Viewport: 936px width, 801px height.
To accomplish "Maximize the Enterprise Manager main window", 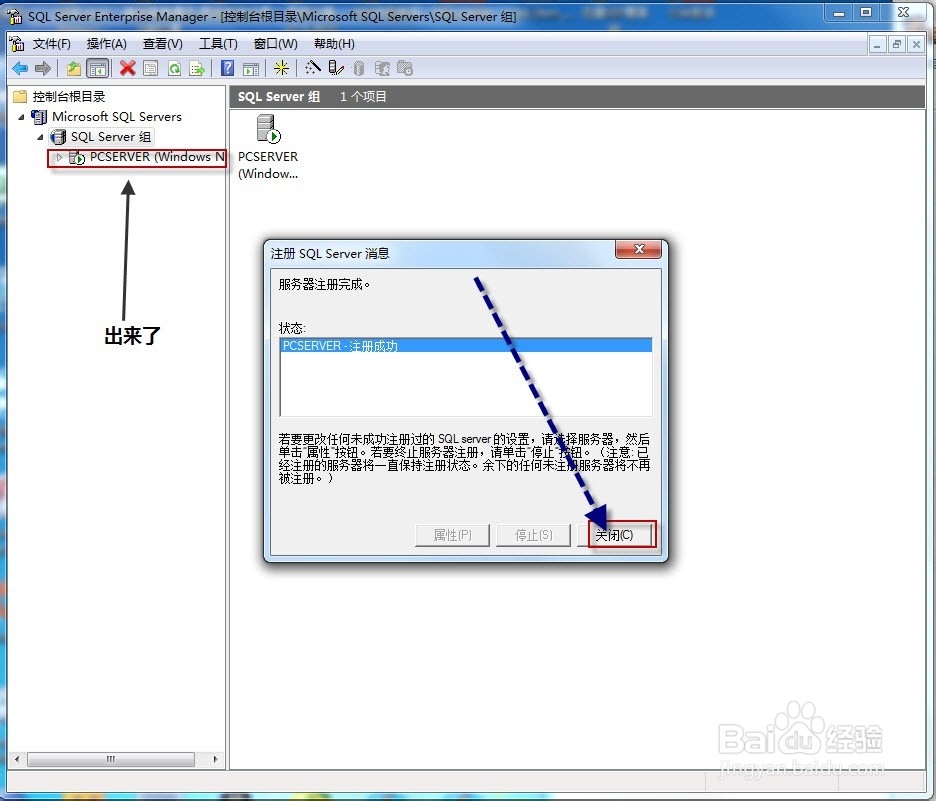I will [867, 13].
